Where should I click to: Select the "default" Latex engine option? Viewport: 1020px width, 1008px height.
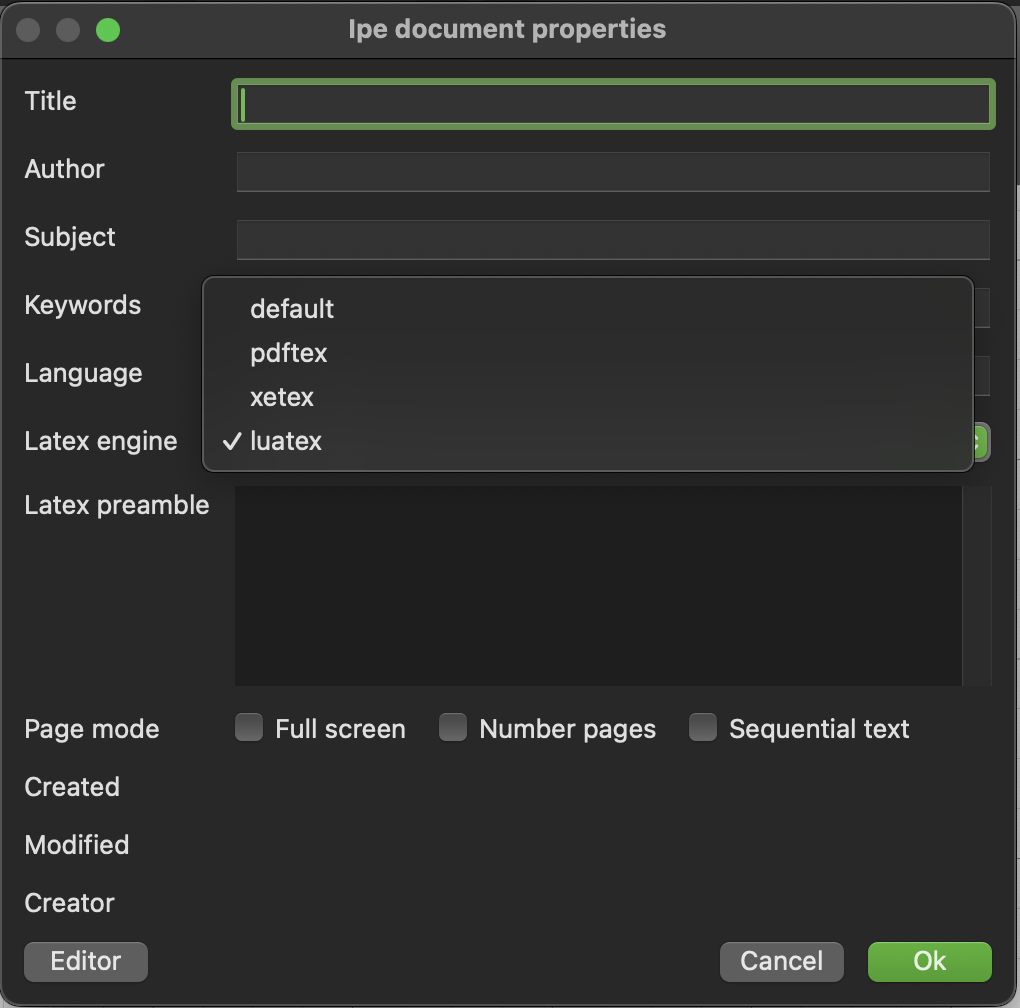tap(292, 309)
